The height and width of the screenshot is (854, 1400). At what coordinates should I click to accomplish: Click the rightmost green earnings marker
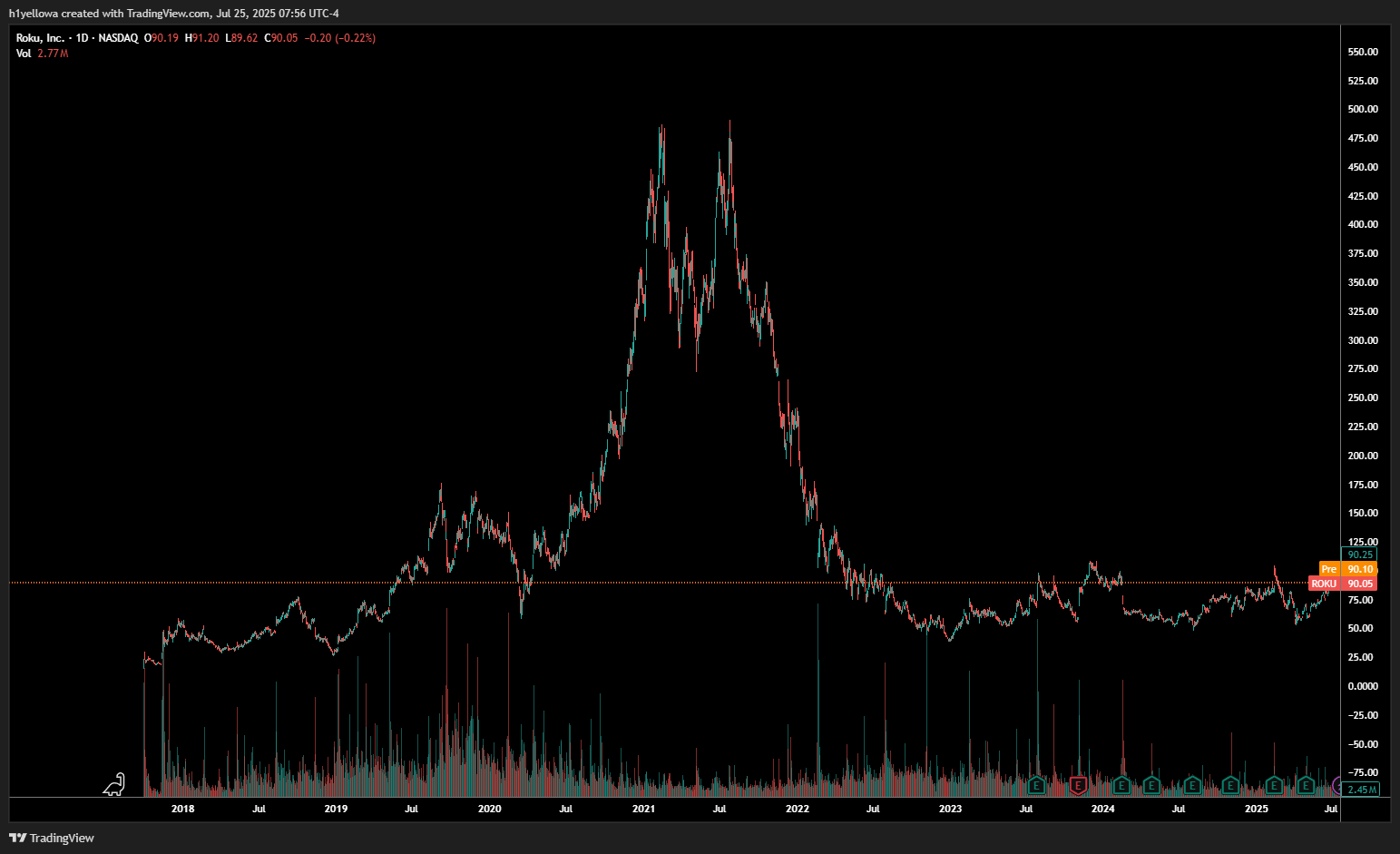click(x=1306, y=784)
